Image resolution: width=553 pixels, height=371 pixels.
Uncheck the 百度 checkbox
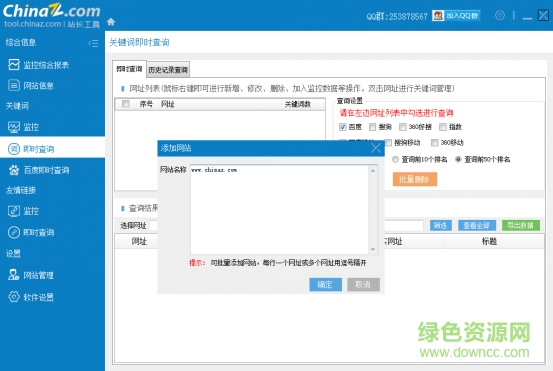[342, 127]
